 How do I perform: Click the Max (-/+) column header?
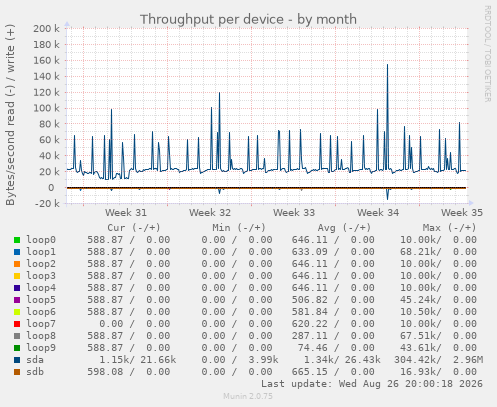tap(450, 228)
